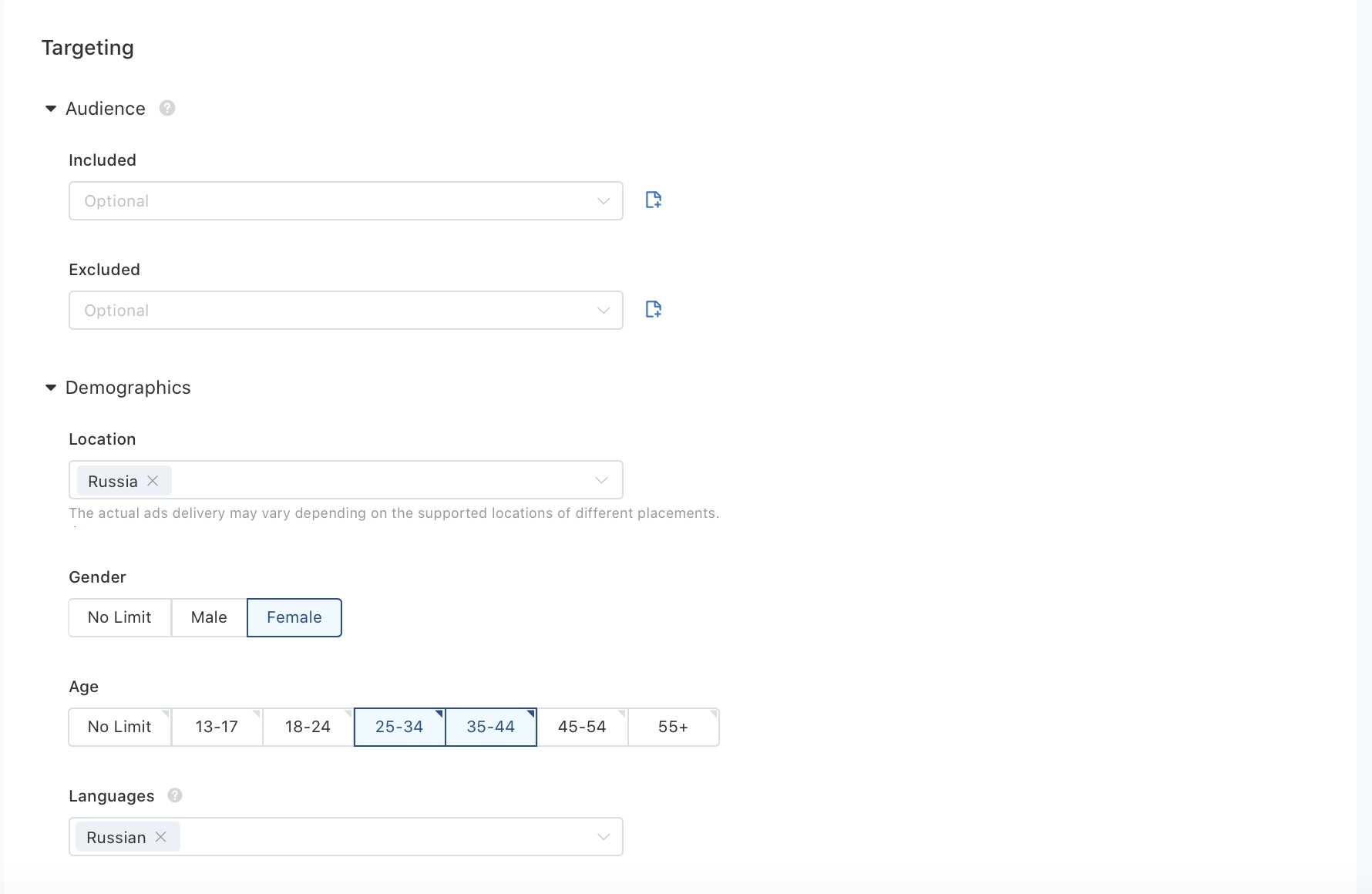Click the Audience help question mark icon

pyautogui.click(x=167, y=109)
